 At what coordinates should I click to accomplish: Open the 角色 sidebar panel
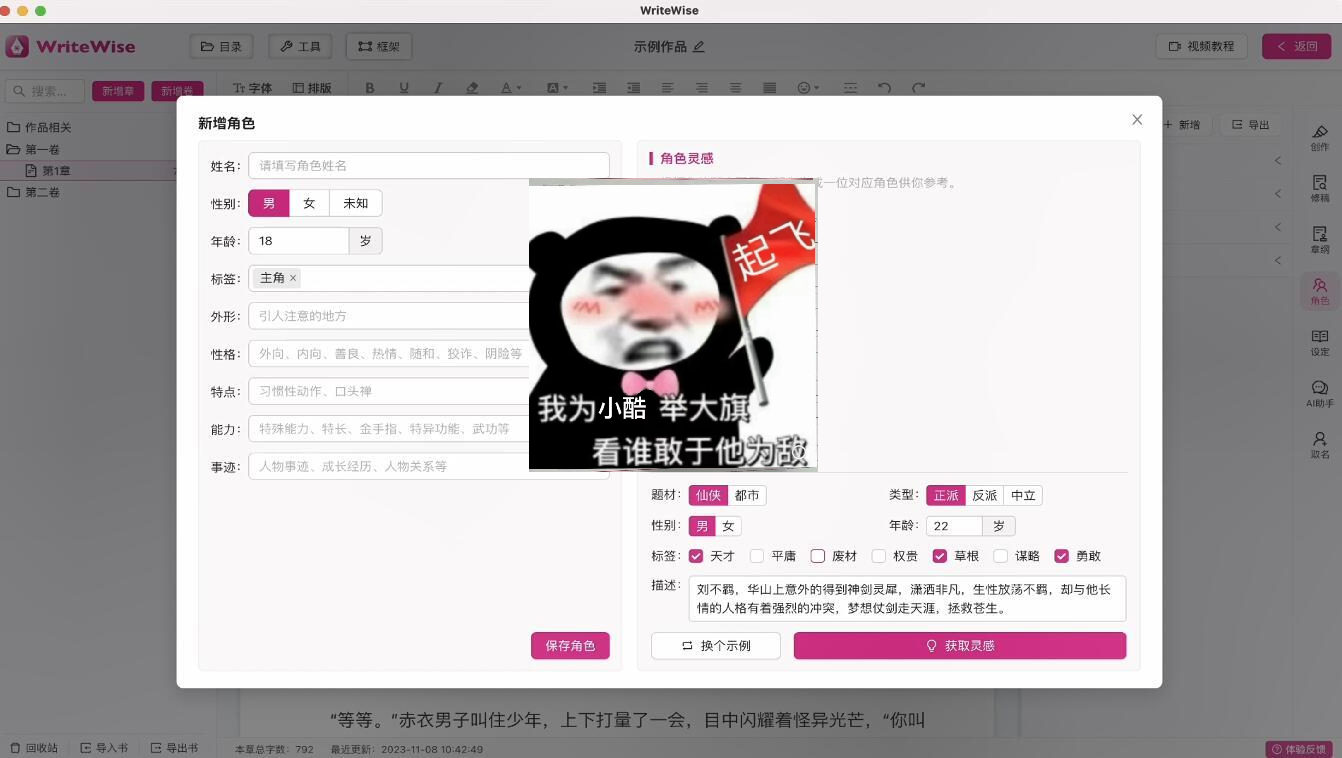[1320, 291]
